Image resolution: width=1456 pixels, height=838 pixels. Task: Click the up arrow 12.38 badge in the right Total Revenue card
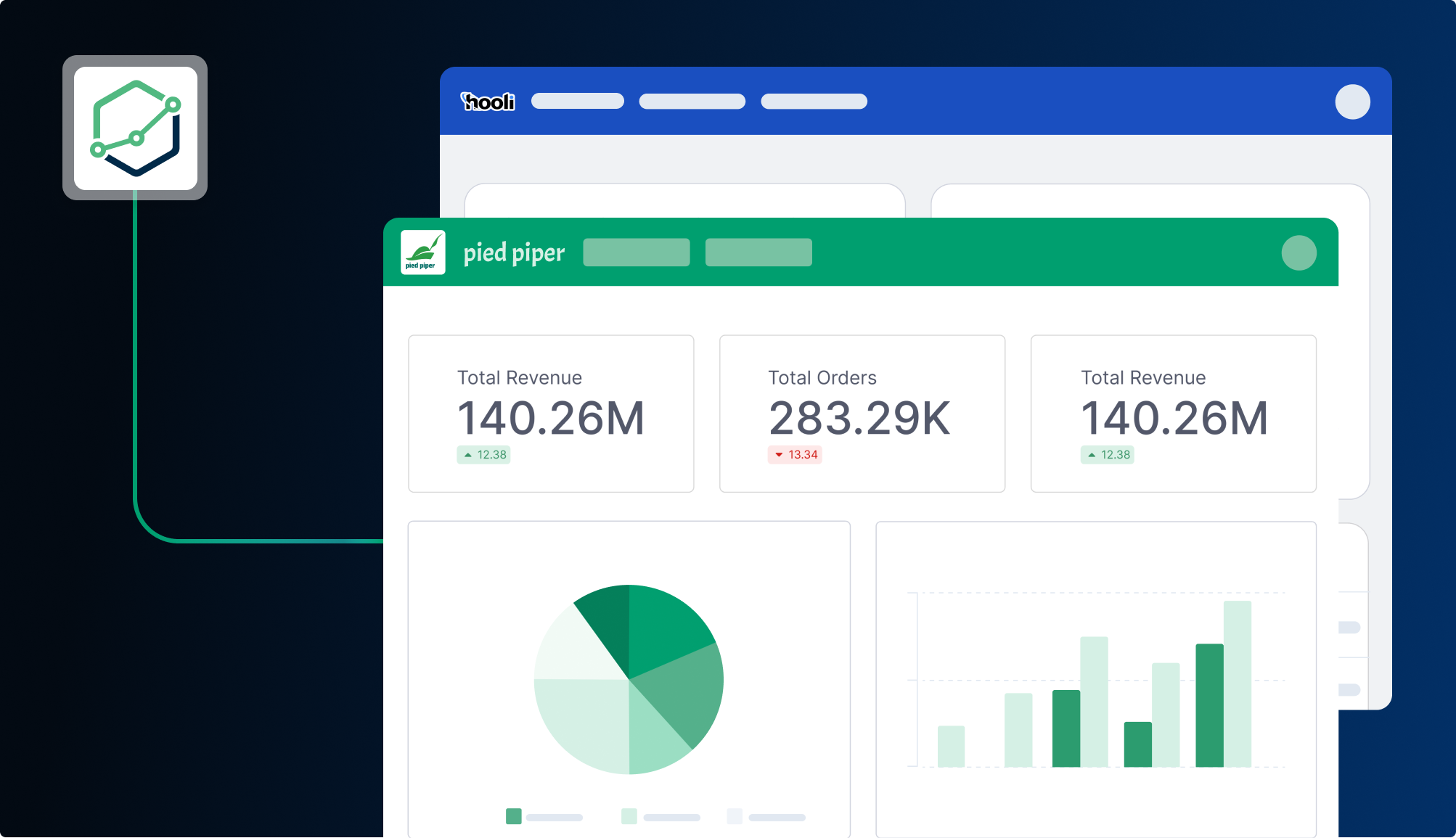coord(1107,455)
